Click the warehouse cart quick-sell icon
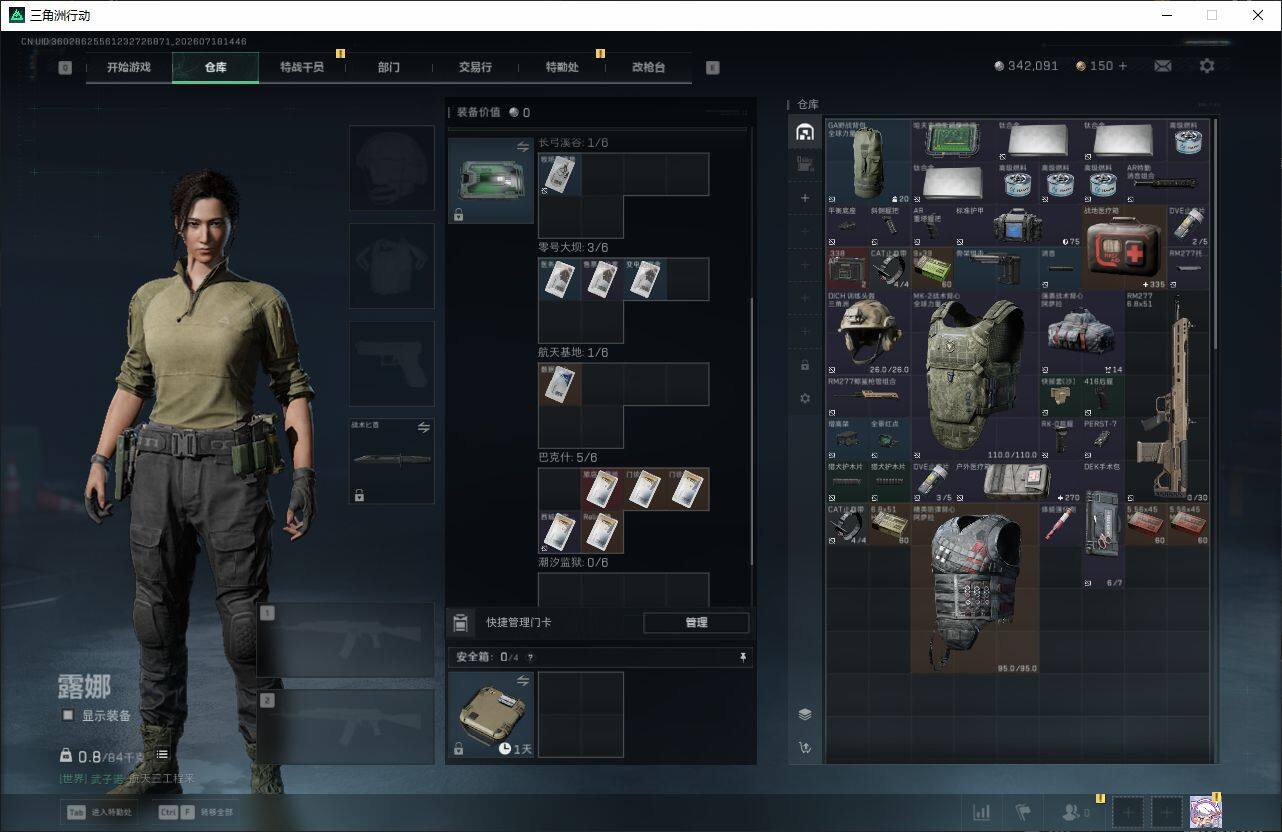The width and height of the screenshot is (1282, 832). 805,747
